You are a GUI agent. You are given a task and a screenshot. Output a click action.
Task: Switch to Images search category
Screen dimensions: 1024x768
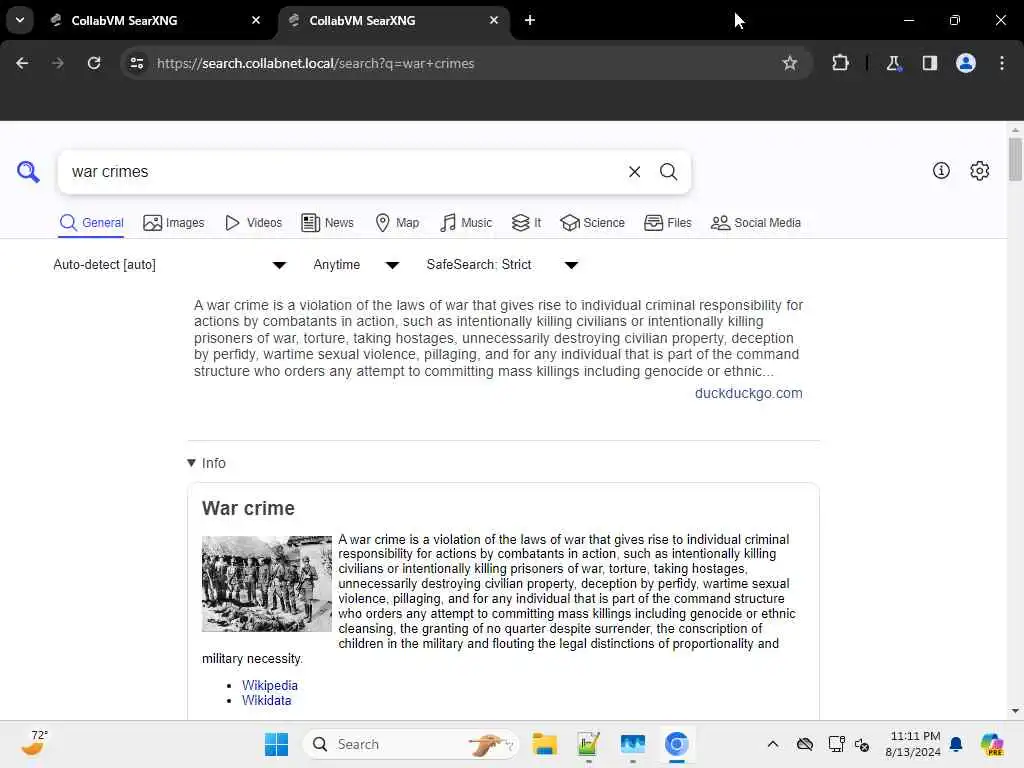point(174,223)
